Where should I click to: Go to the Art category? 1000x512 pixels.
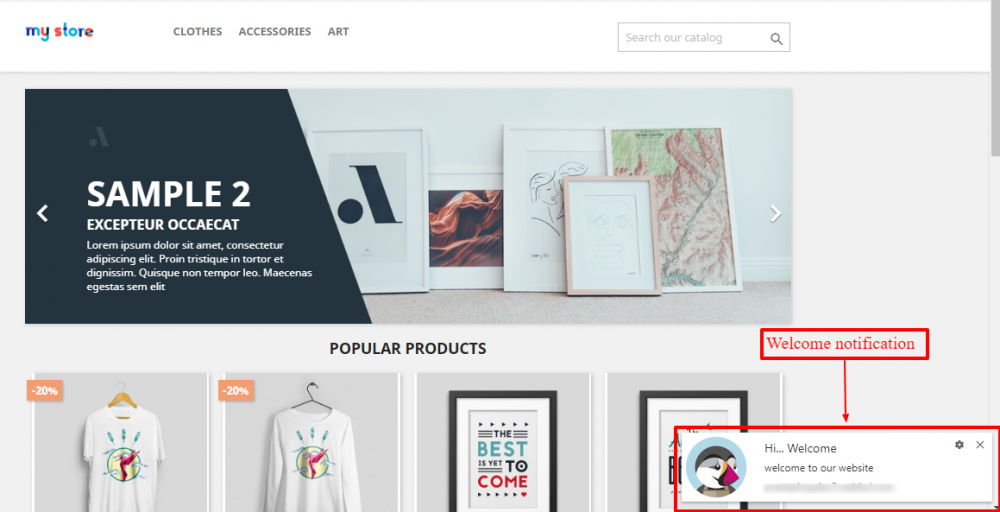(338, 31)
